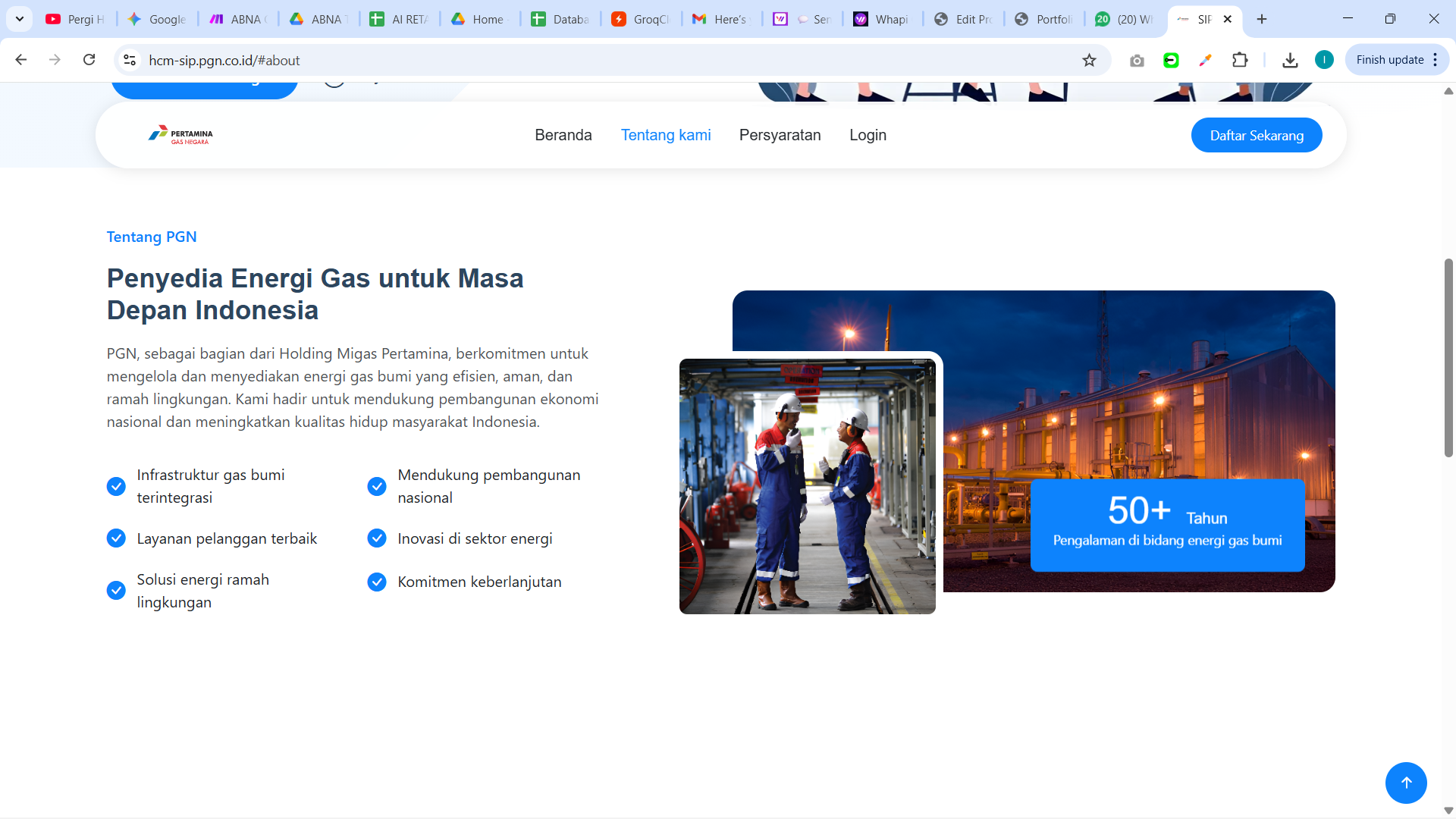Click check icon beside Mendukung pembangunan nasional
This screenshot has height=819, width=1456.
pos(377,486)
